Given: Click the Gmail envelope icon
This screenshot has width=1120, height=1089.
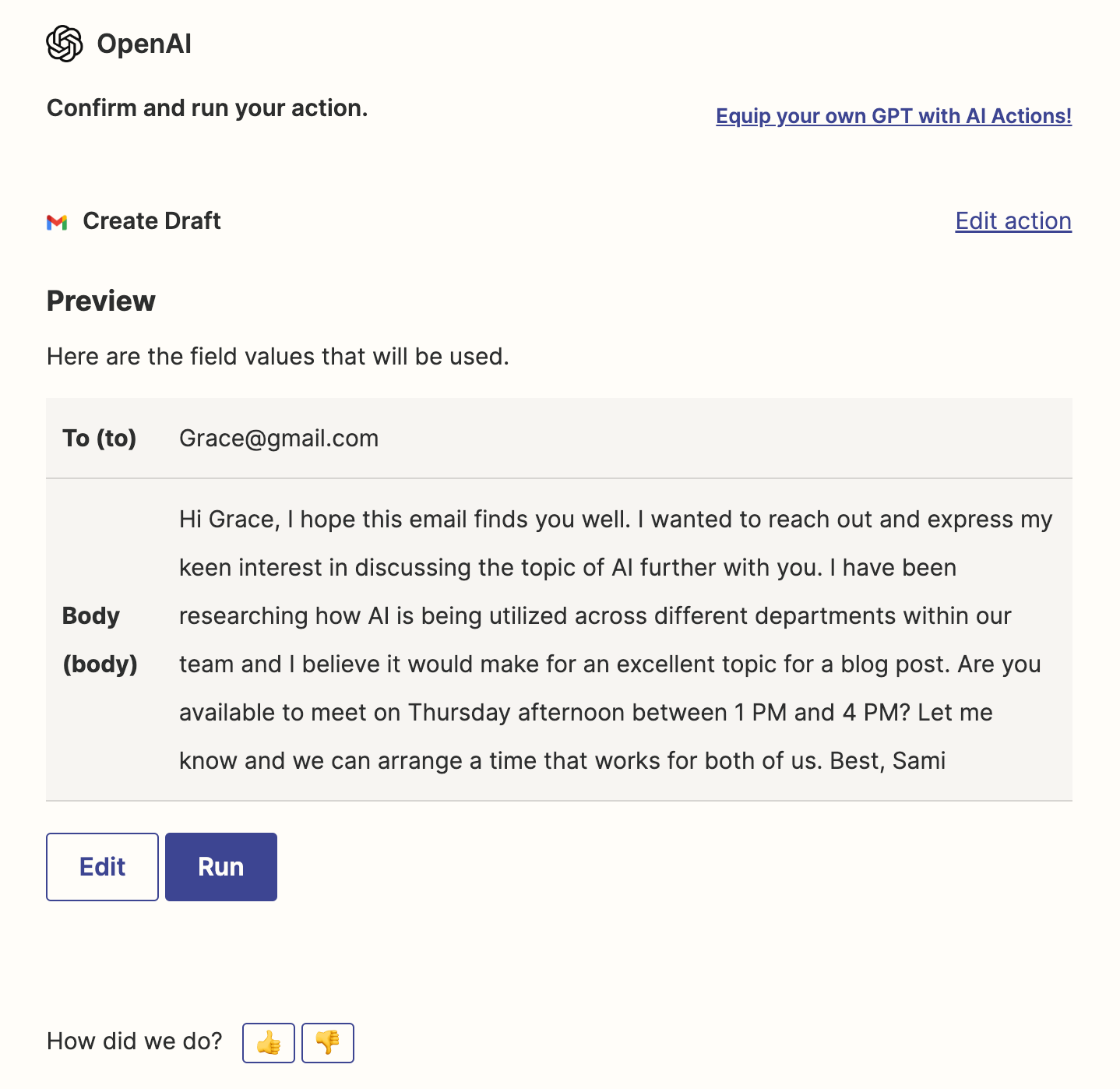Looking at the screenshot, I should coord(57,222).
